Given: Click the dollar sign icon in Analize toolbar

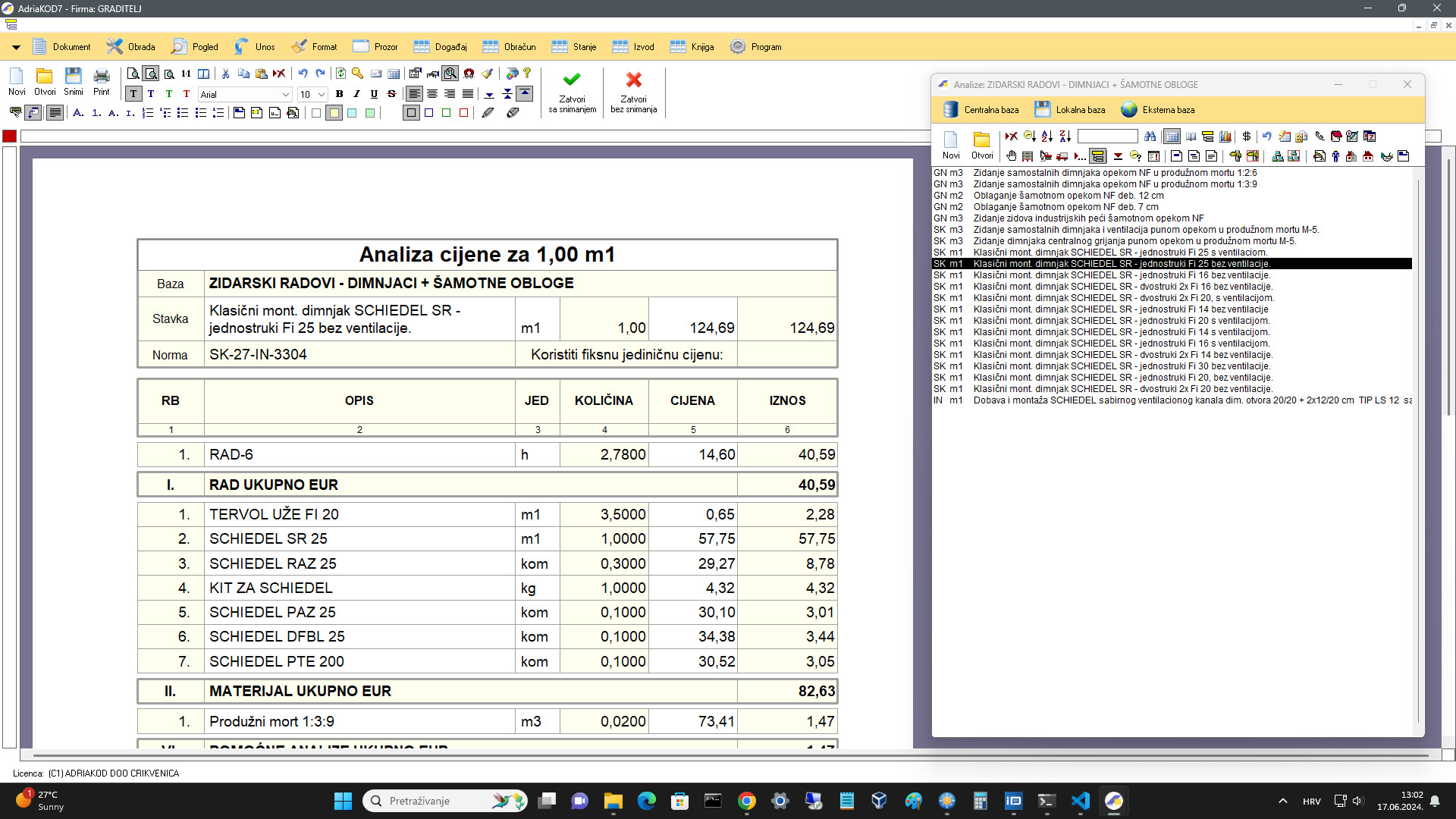Looking at the screenshot, I should click(1246, 136).
